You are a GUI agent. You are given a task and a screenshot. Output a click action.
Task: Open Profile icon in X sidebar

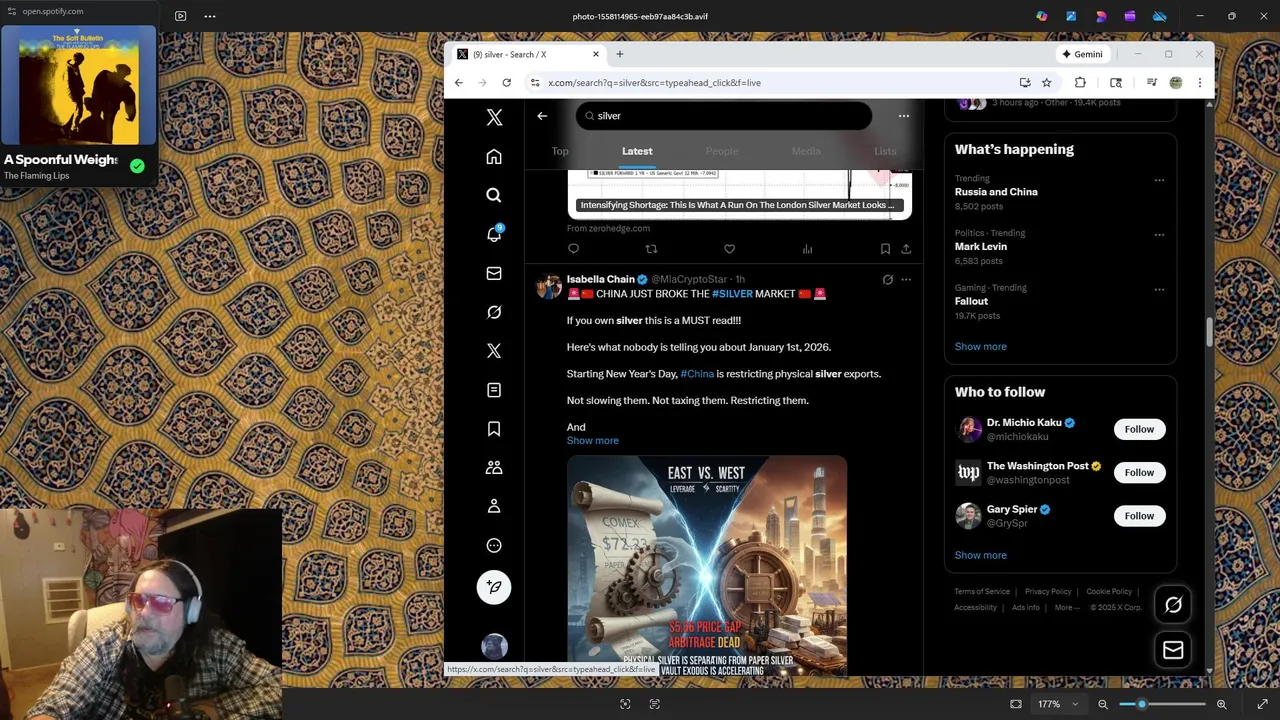click(494, 507)
